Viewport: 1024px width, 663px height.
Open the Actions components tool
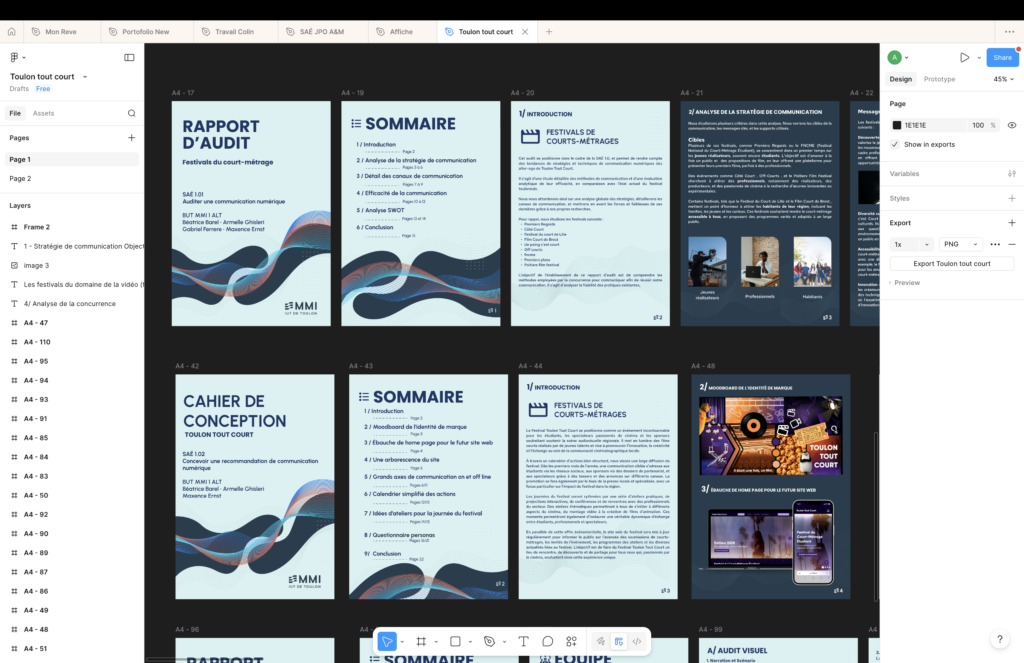(x=571, y=641)
